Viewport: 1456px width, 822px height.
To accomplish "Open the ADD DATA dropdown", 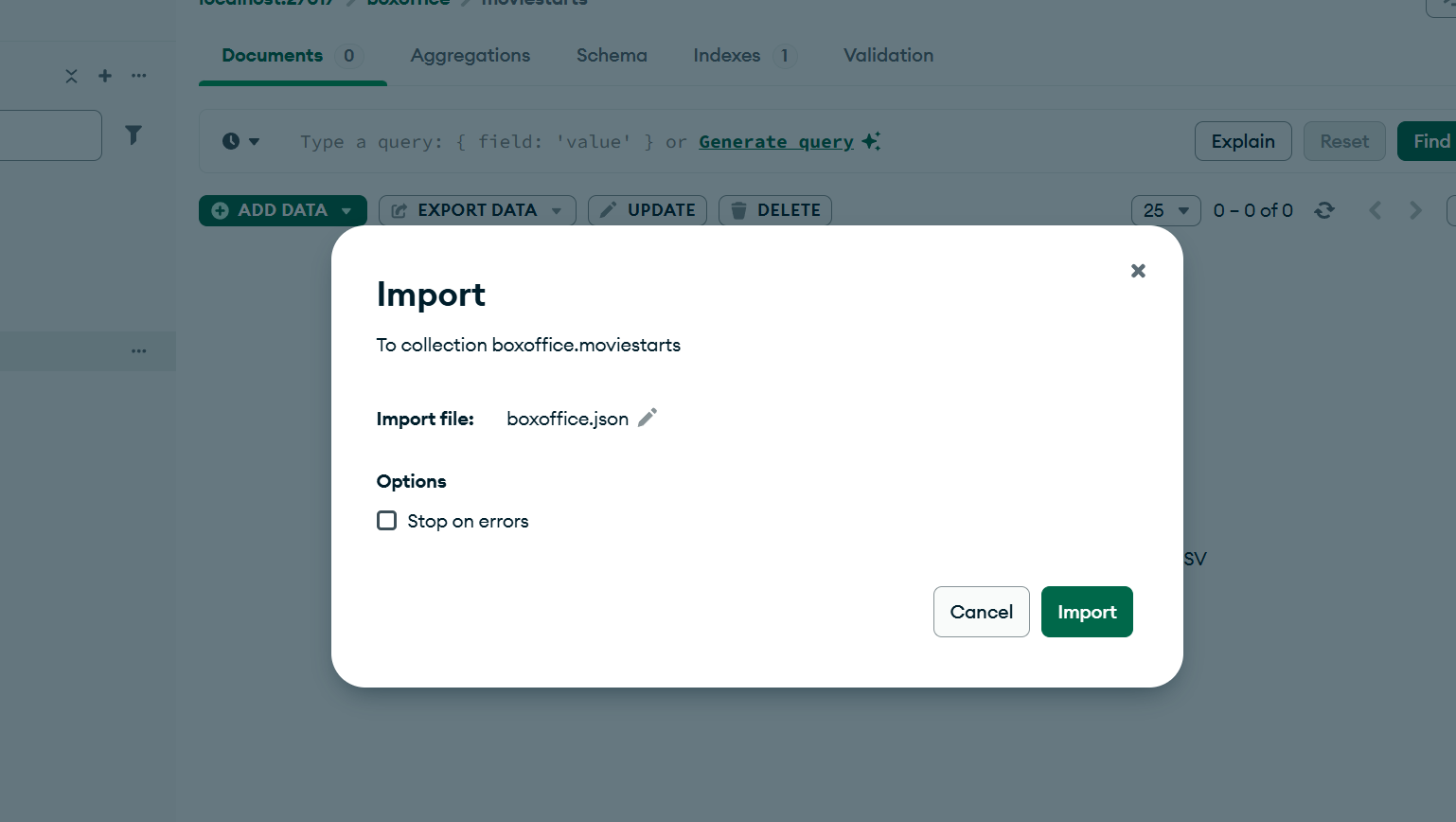I will (x=282, y=210).
